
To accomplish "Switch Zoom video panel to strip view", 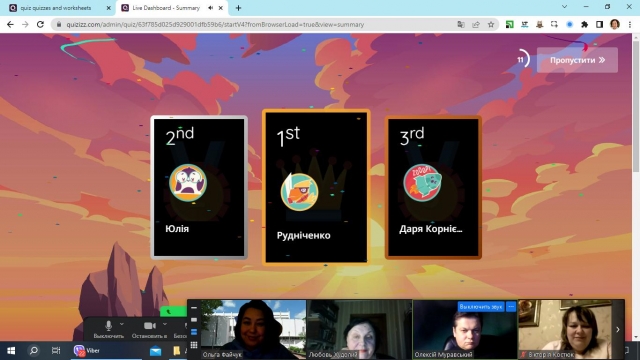I will point(194,332).
